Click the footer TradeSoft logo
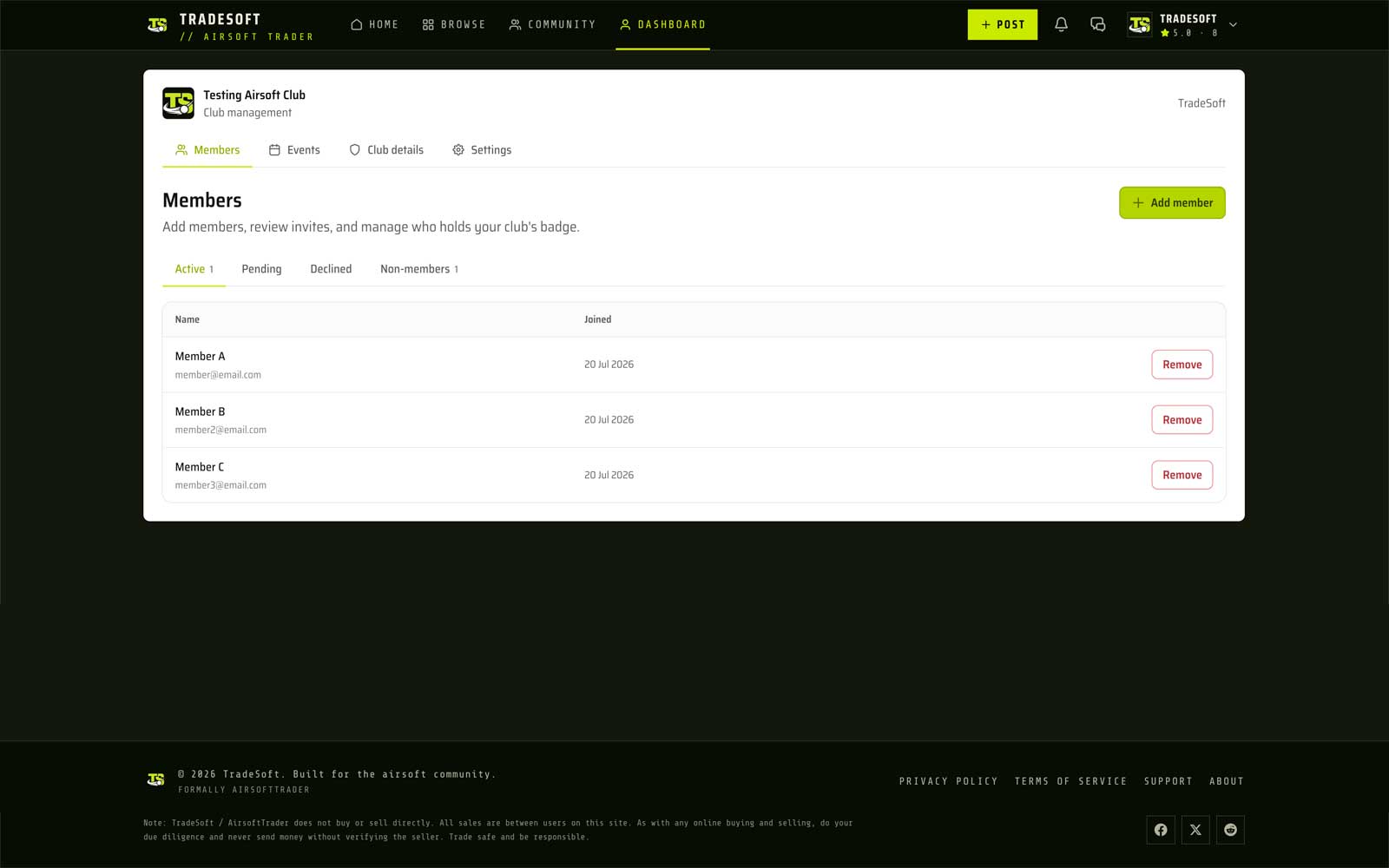The width and height of the screenshot is (1389, 868). [x=155, y=779]
